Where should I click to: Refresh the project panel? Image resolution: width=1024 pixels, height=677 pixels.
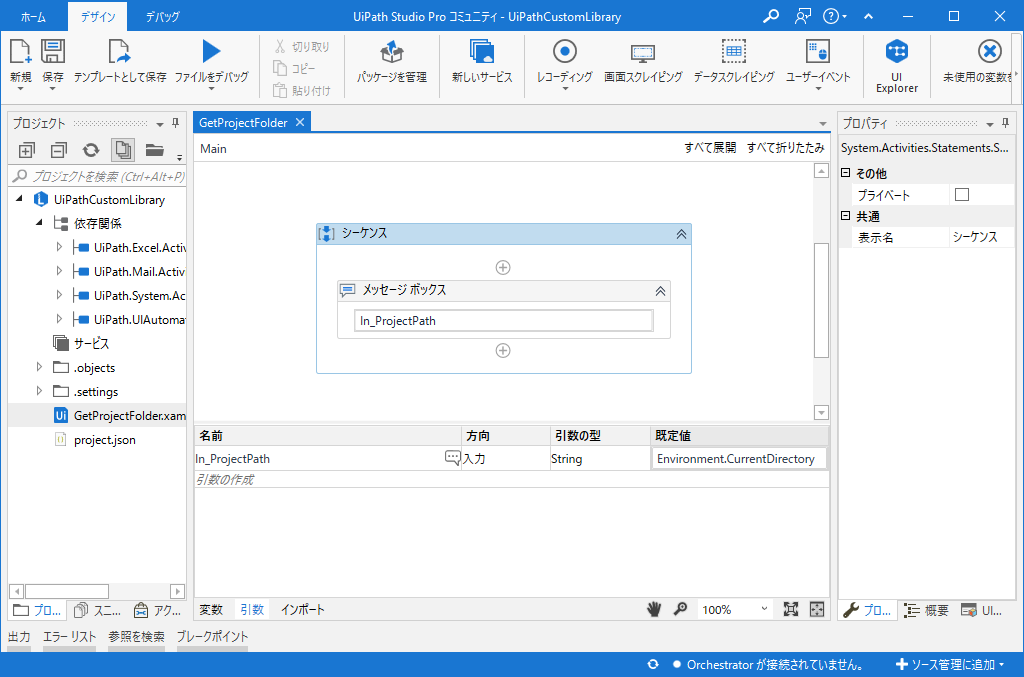click(x=91, y=151)
